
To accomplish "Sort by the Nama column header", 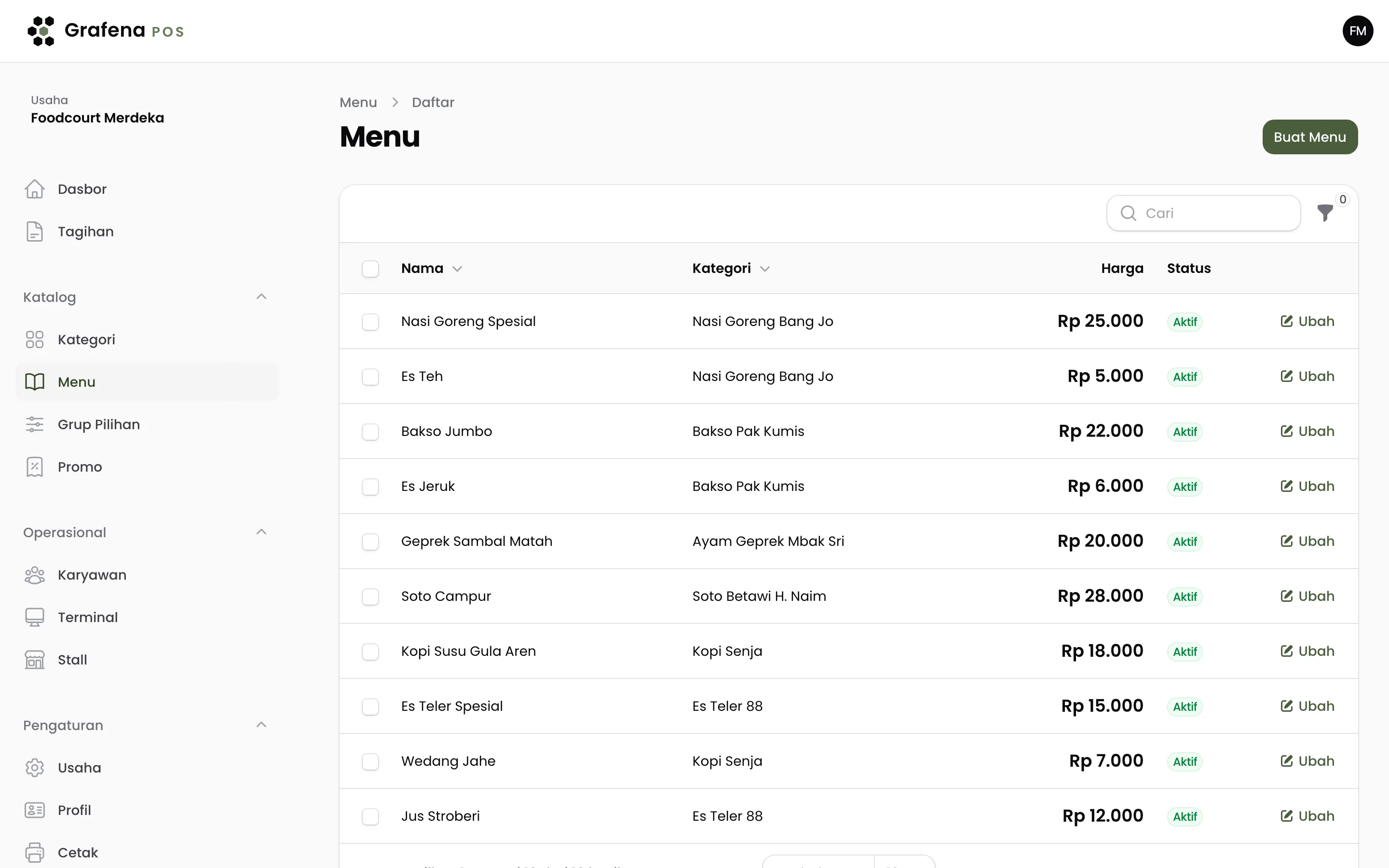I will coord(432,268).
